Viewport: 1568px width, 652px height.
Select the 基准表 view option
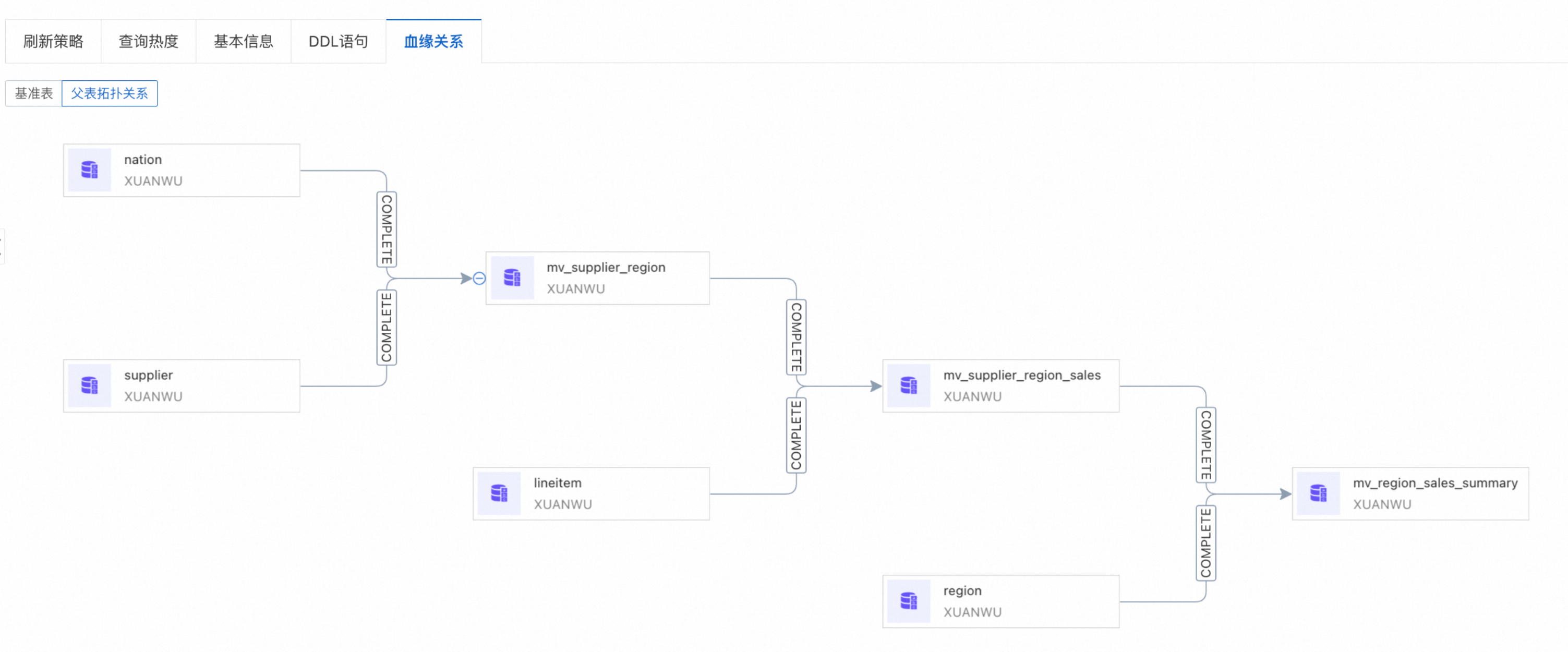tap(34, 93)
